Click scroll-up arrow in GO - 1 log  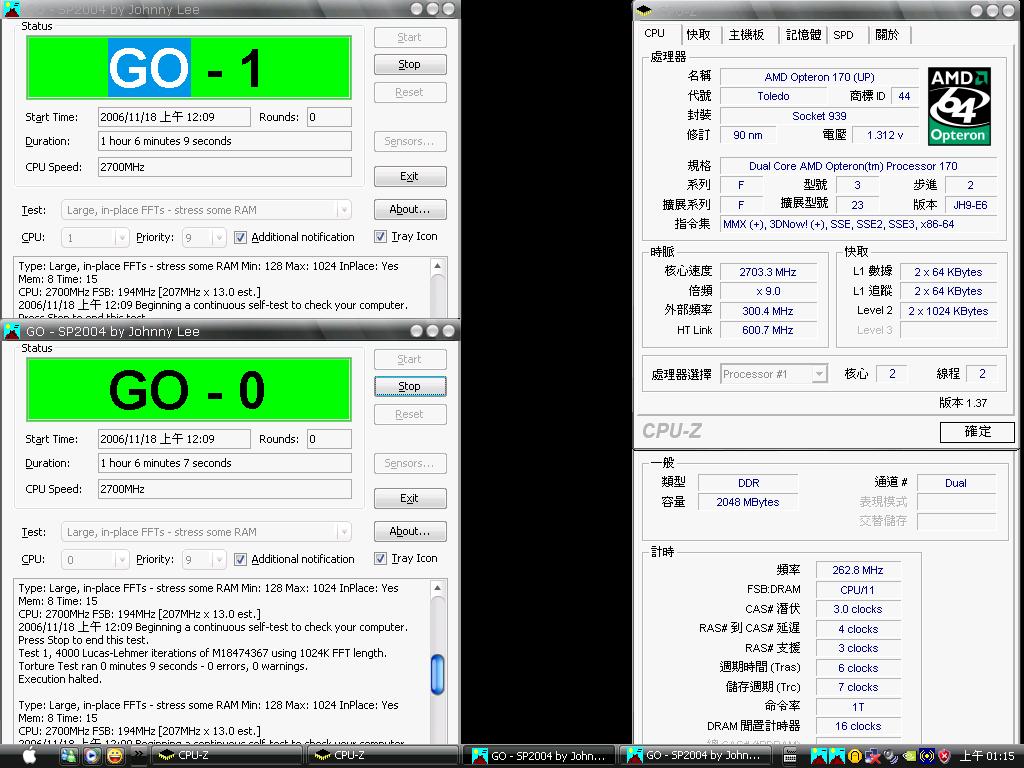[x=438, y=266]
